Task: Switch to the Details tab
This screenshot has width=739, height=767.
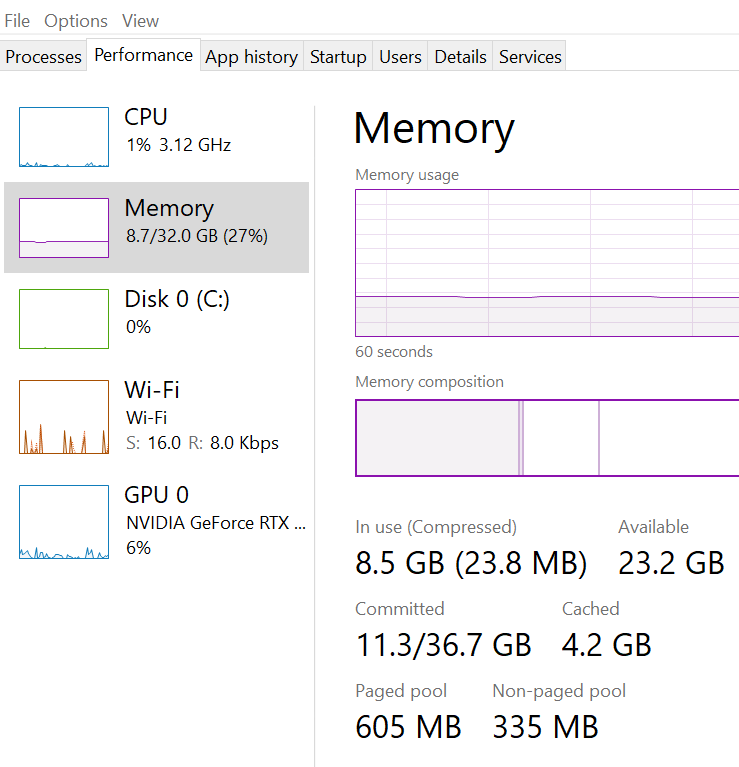Action: pos(460,57)
